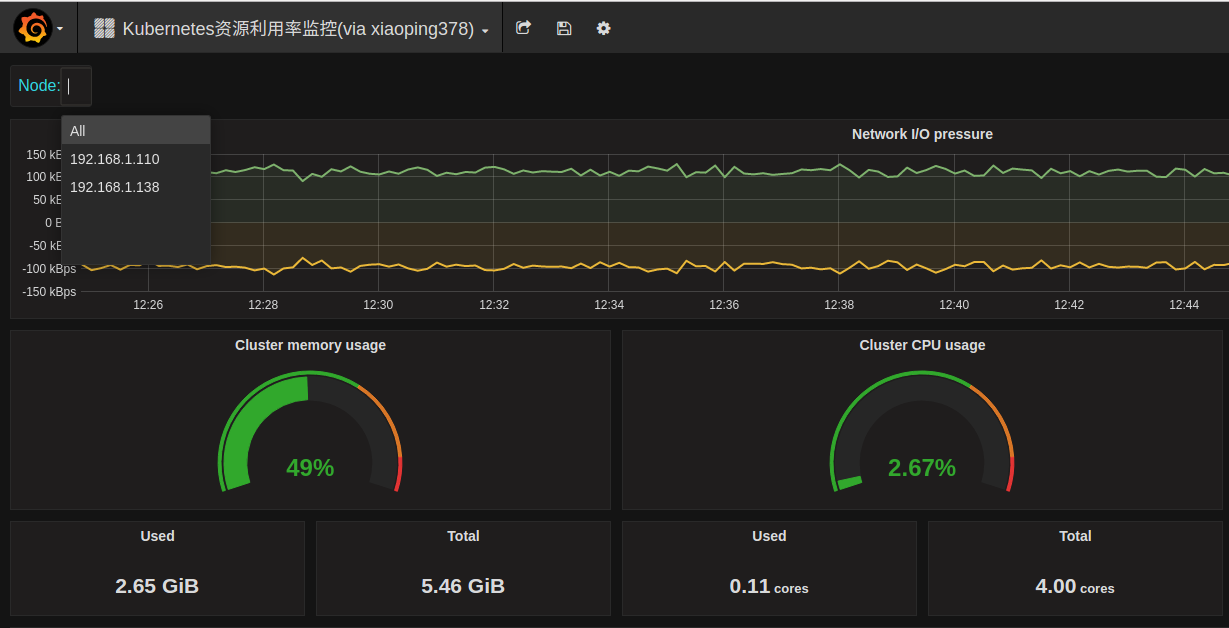
Task: Click the Grafana logo icon
Action: coord(32,28)
